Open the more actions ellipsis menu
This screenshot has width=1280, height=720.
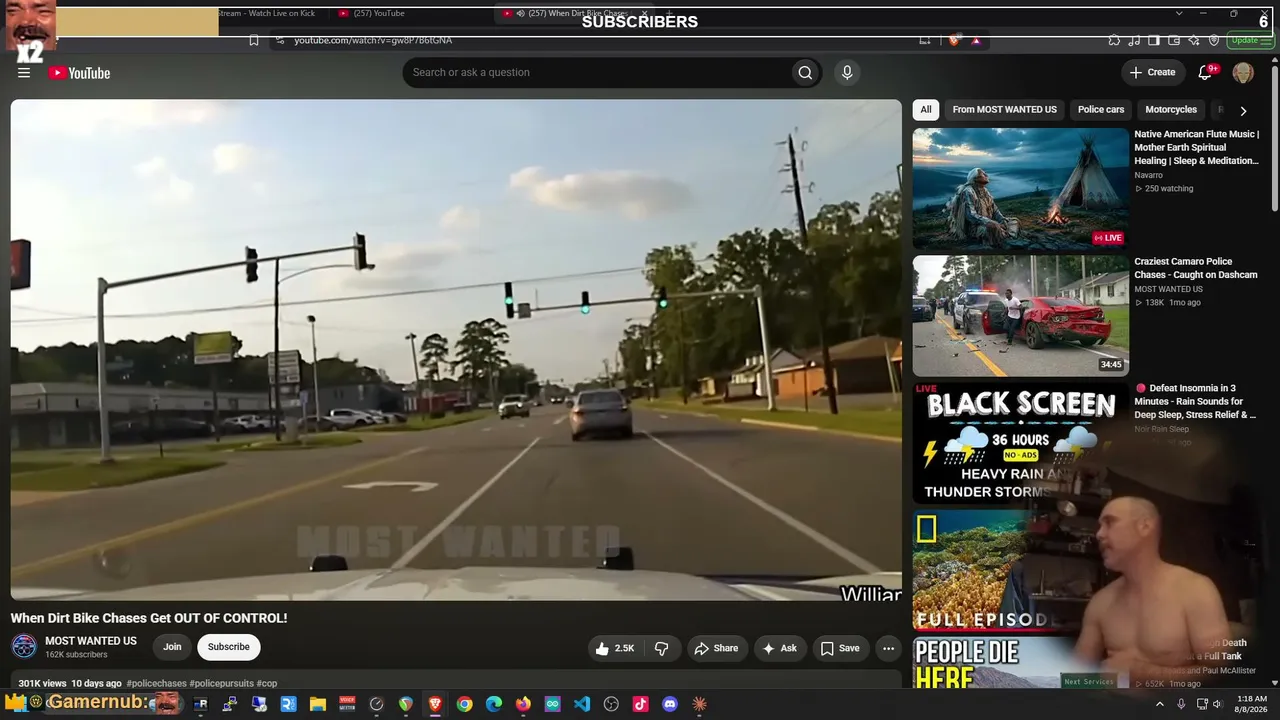(x=888, y=648)
